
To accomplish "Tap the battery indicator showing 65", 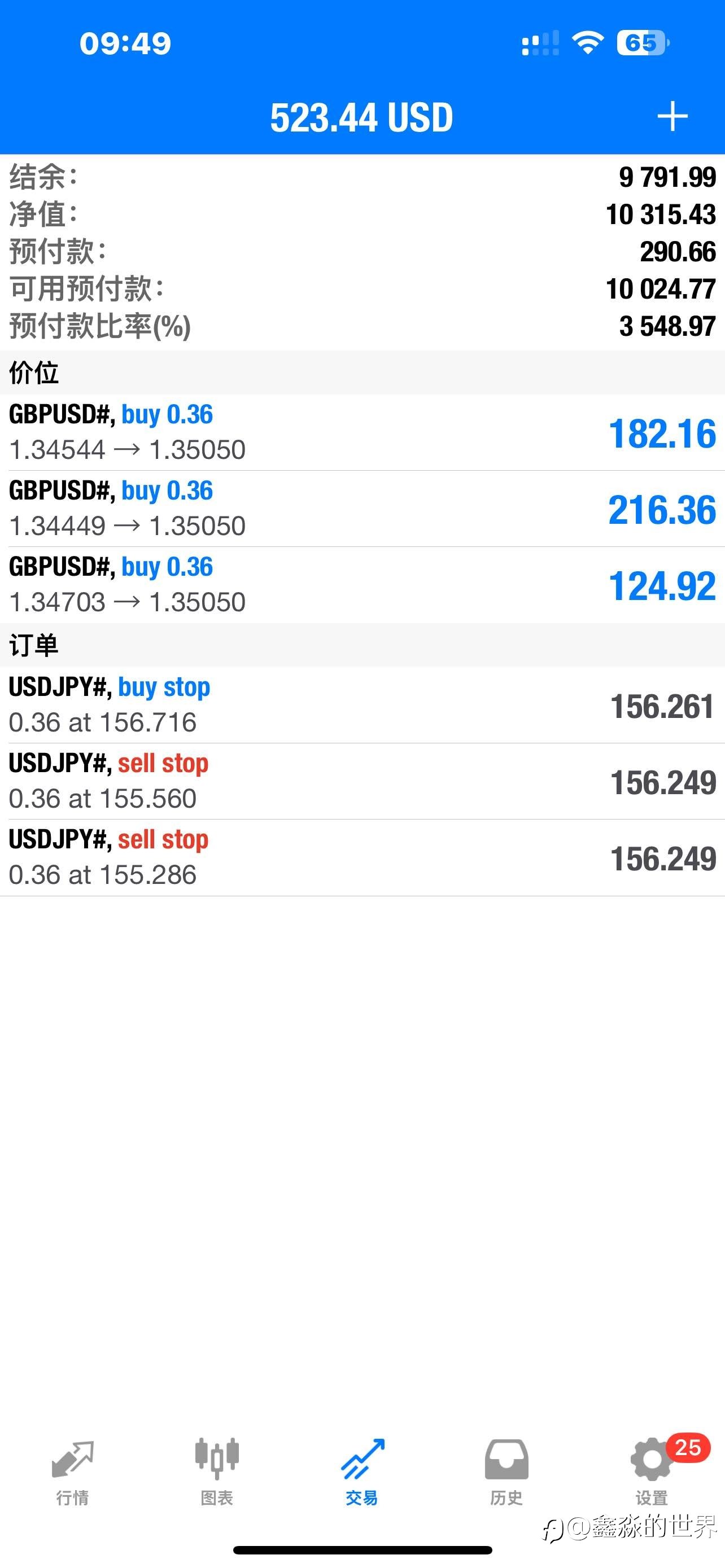I will [x=642, y=42].
